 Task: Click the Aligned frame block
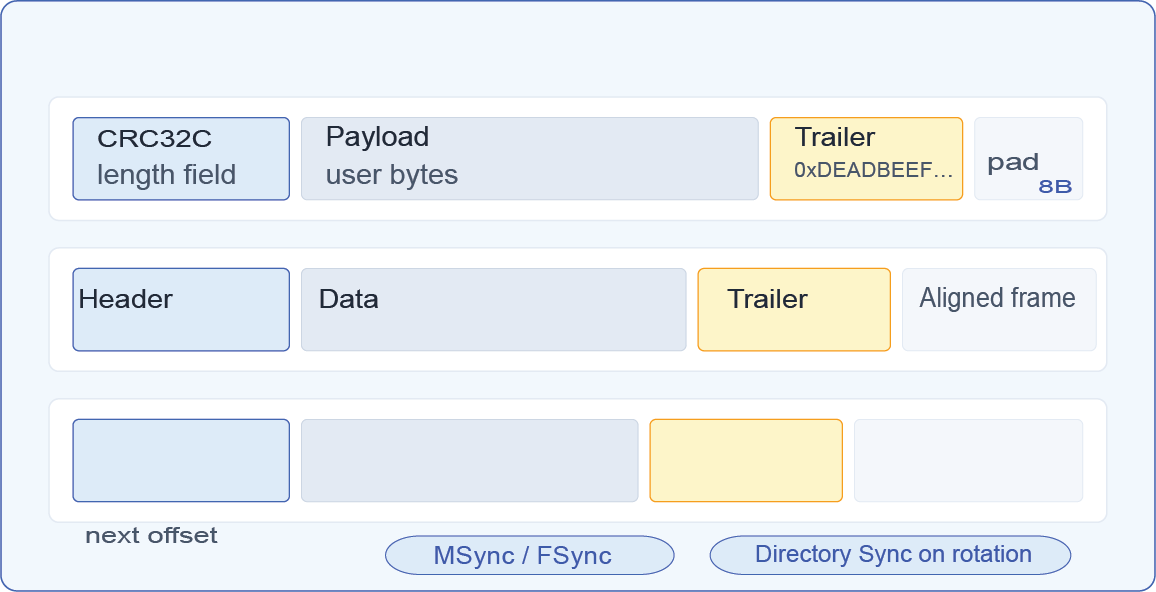pyautogui.click(x=999, y=309)
